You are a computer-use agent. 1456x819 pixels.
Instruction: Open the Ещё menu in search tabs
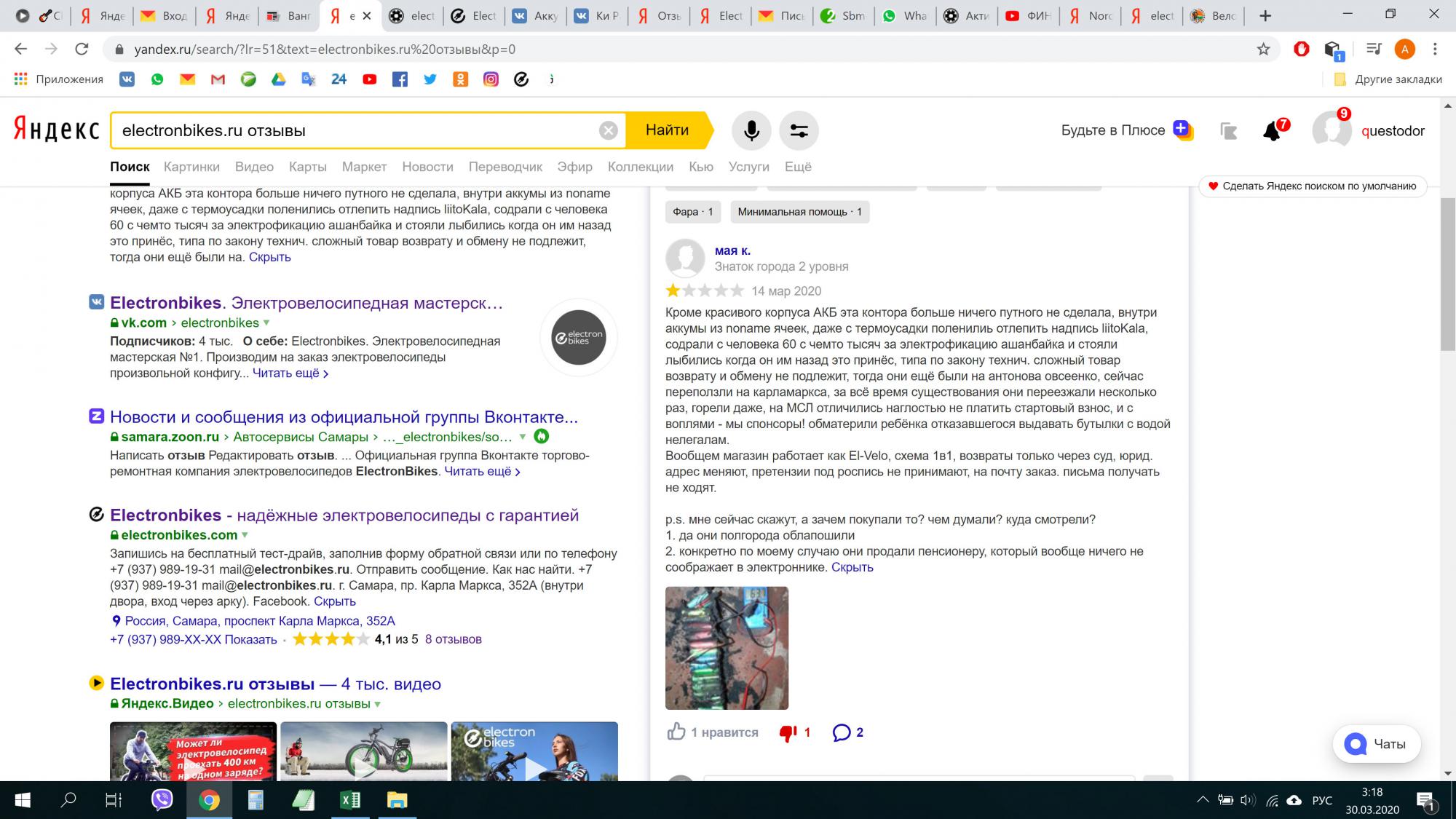pyautogui.click(x=798, y=167)
